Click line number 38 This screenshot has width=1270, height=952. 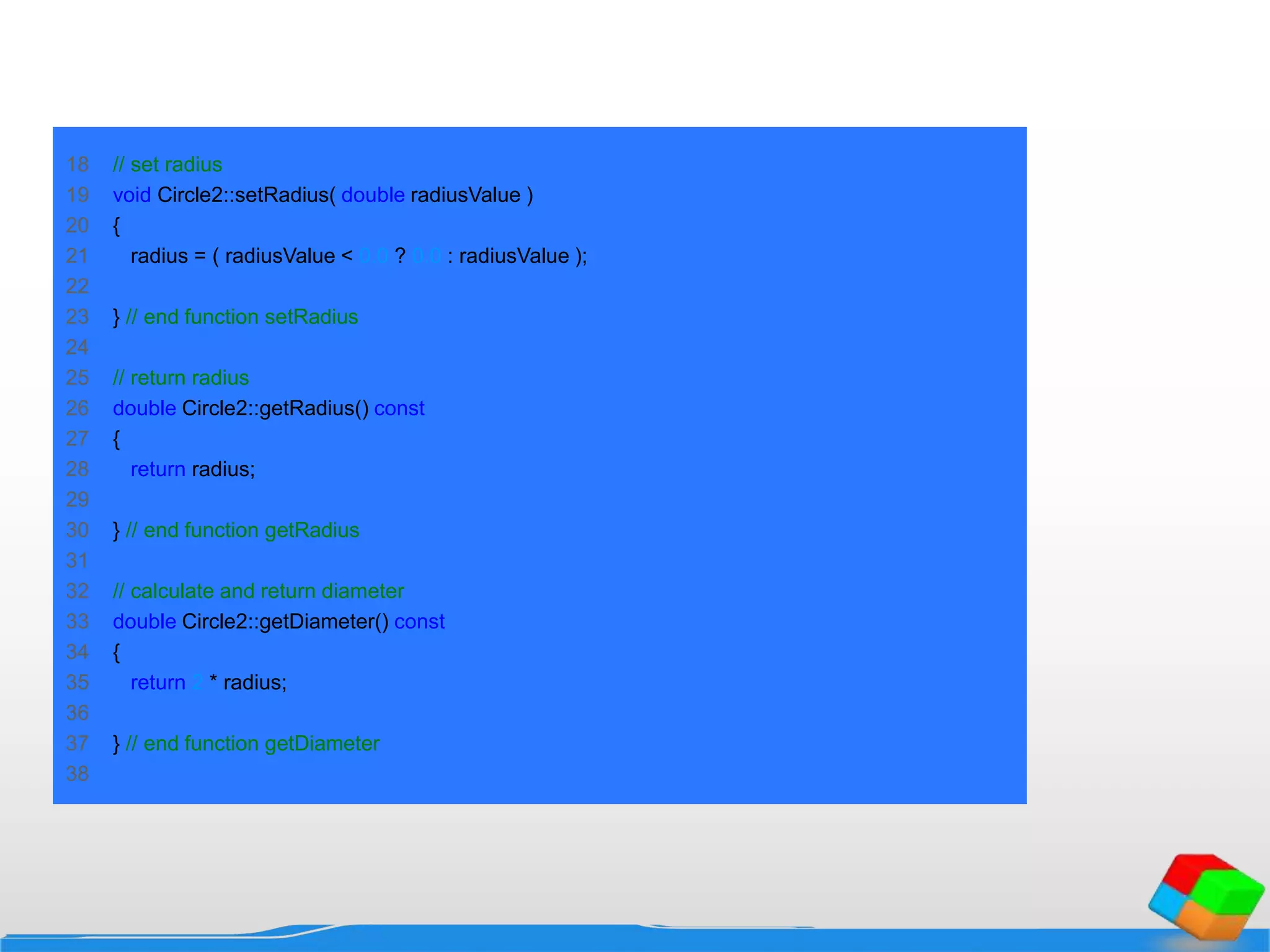[x=78, y=774]
